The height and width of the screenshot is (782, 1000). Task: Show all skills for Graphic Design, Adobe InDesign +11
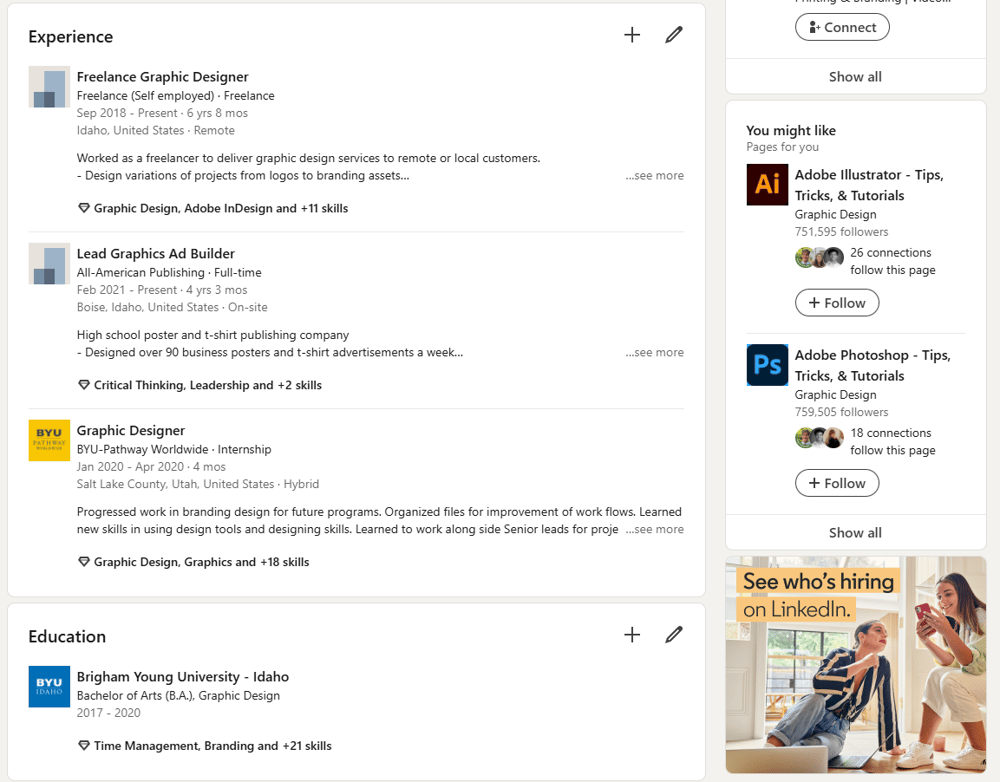(x=221, y=209)
